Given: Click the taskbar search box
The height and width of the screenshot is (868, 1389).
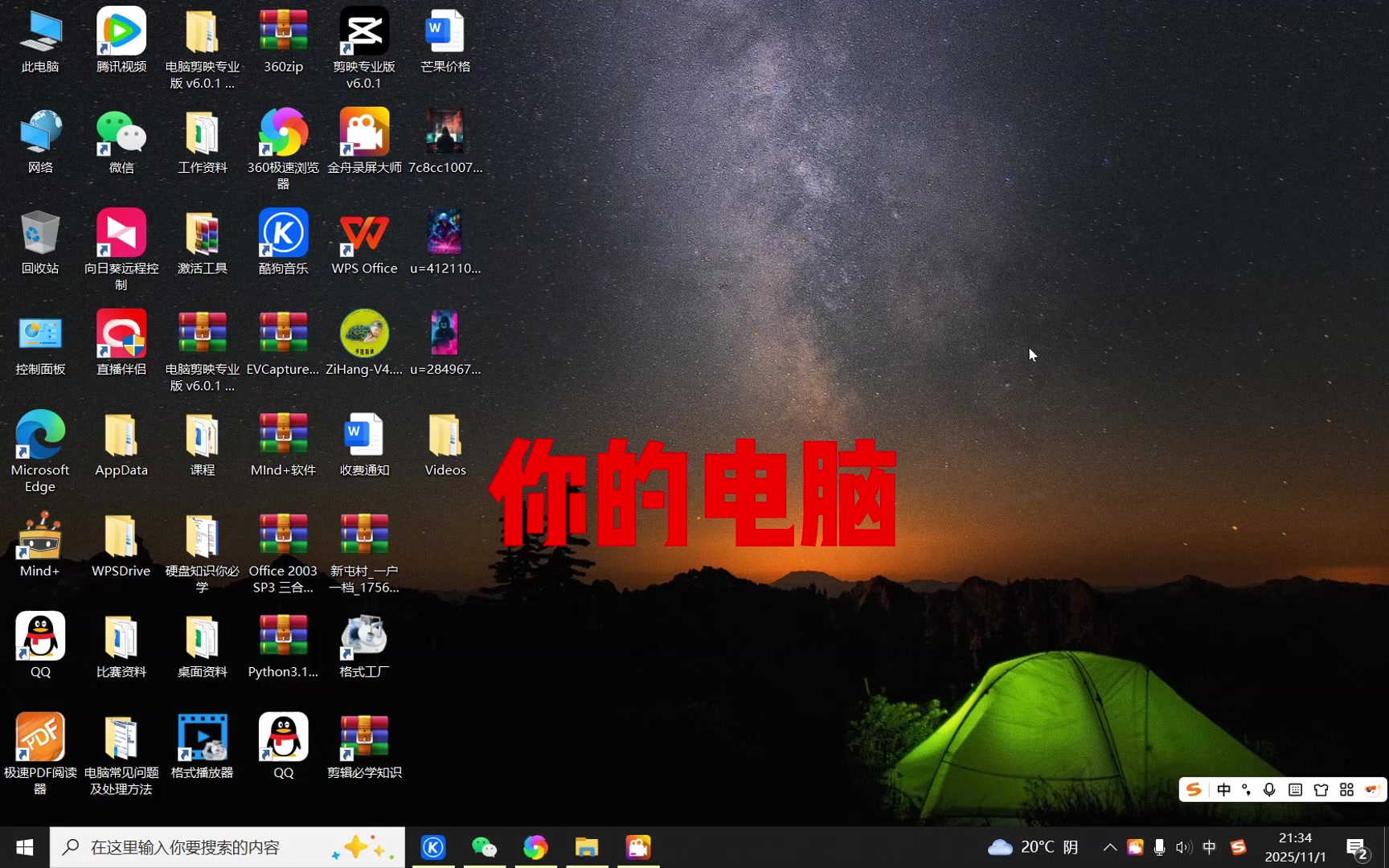Looking at the screenshot, I should click(225, 846).
